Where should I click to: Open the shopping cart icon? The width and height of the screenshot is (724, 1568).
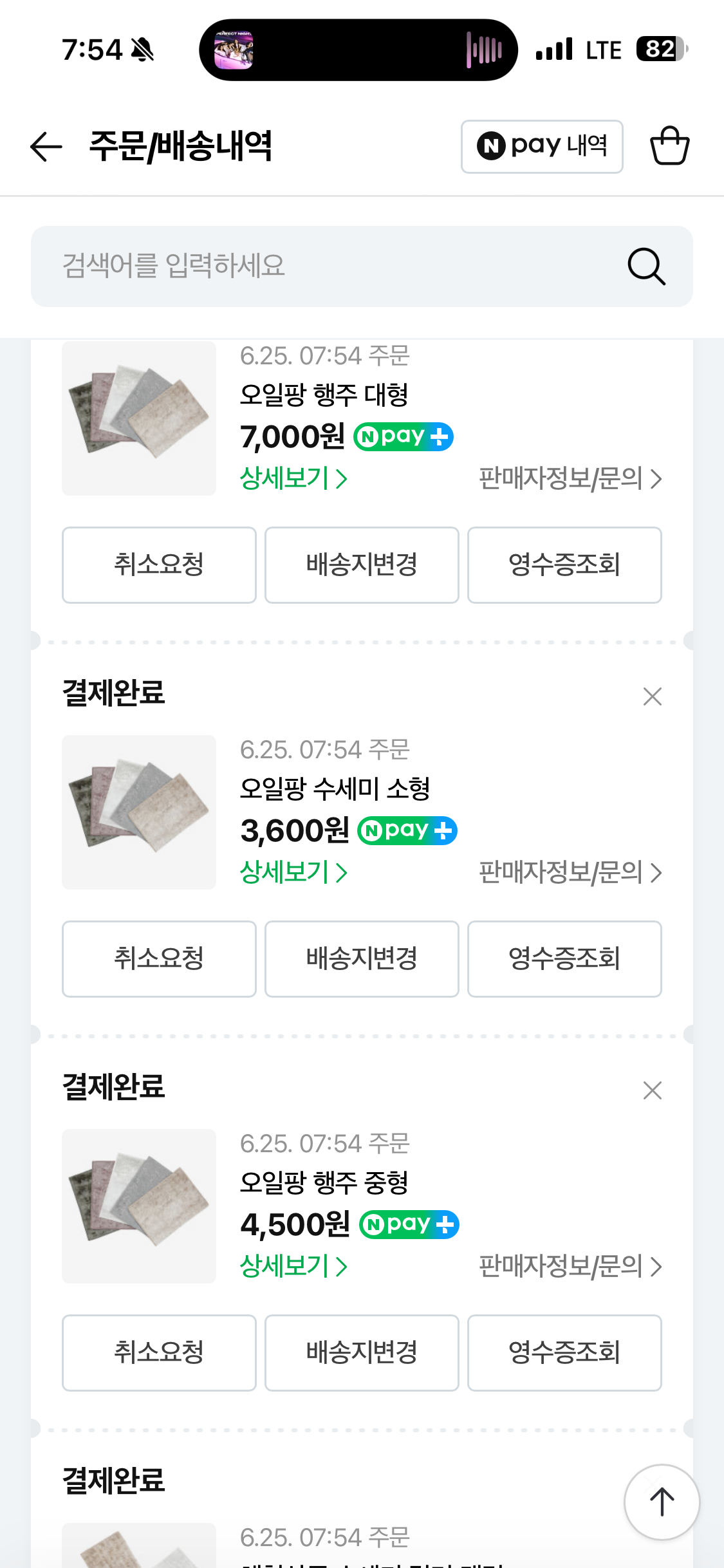[669, 145]
